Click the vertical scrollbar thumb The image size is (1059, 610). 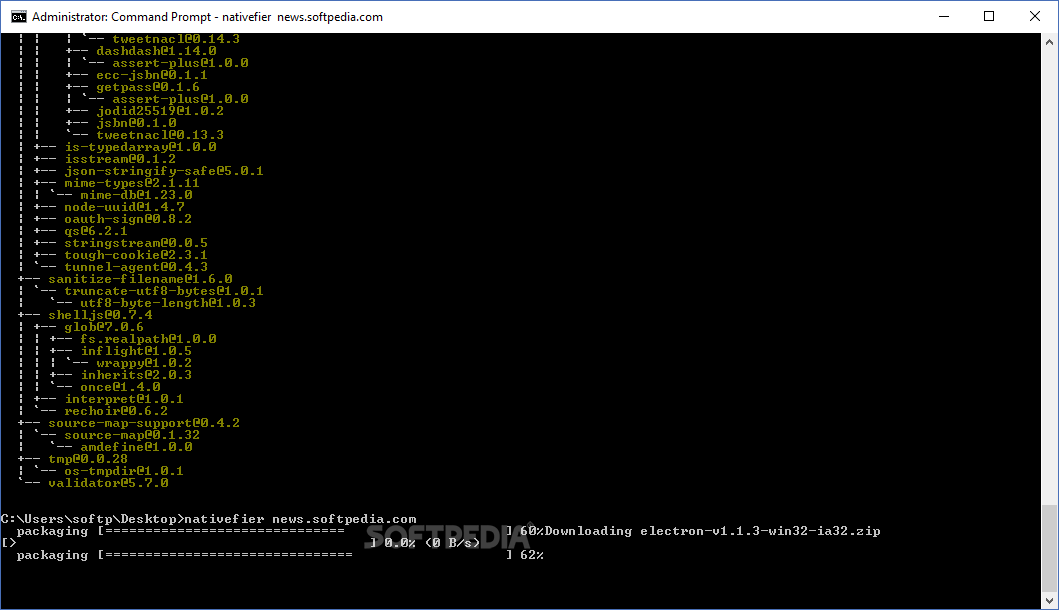pyautogui.click(x=1049, y=547)
